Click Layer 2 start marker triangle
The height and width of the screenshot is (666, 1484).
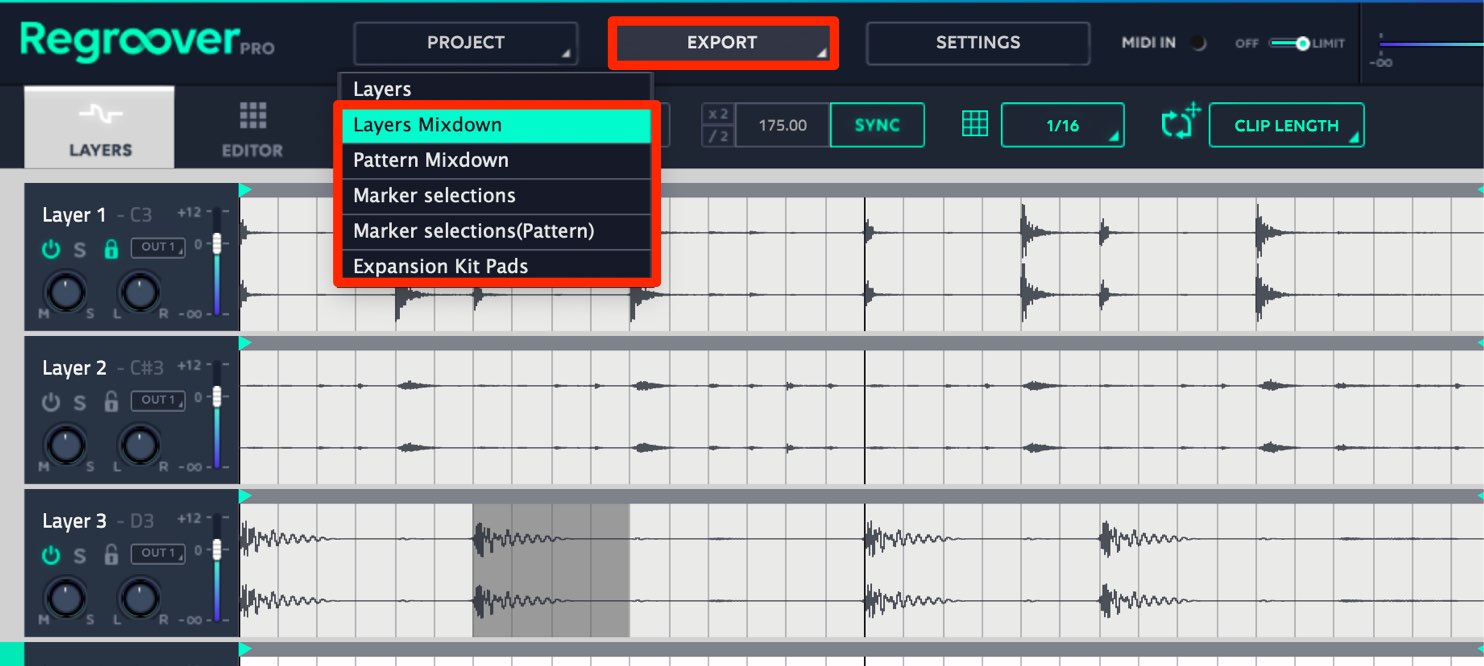(246, 343)
